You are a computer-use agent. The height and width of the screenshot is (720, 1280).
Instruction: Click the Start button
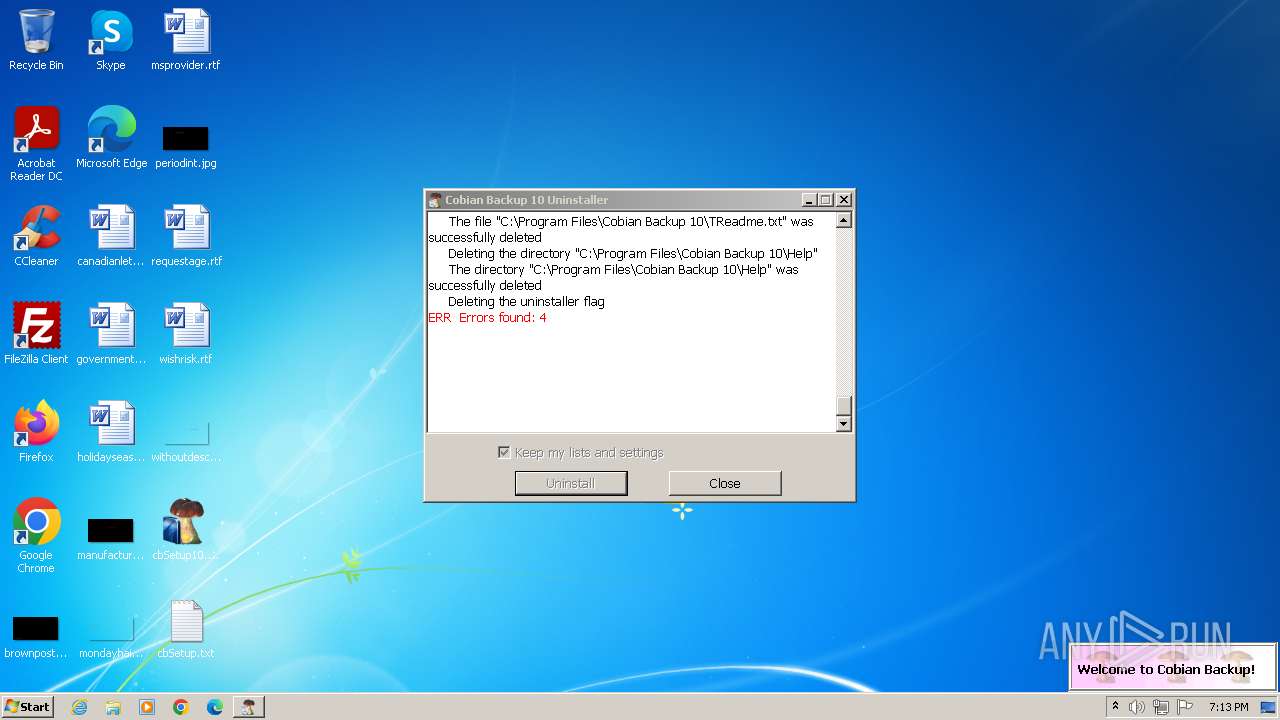click(x=27, y=707)
